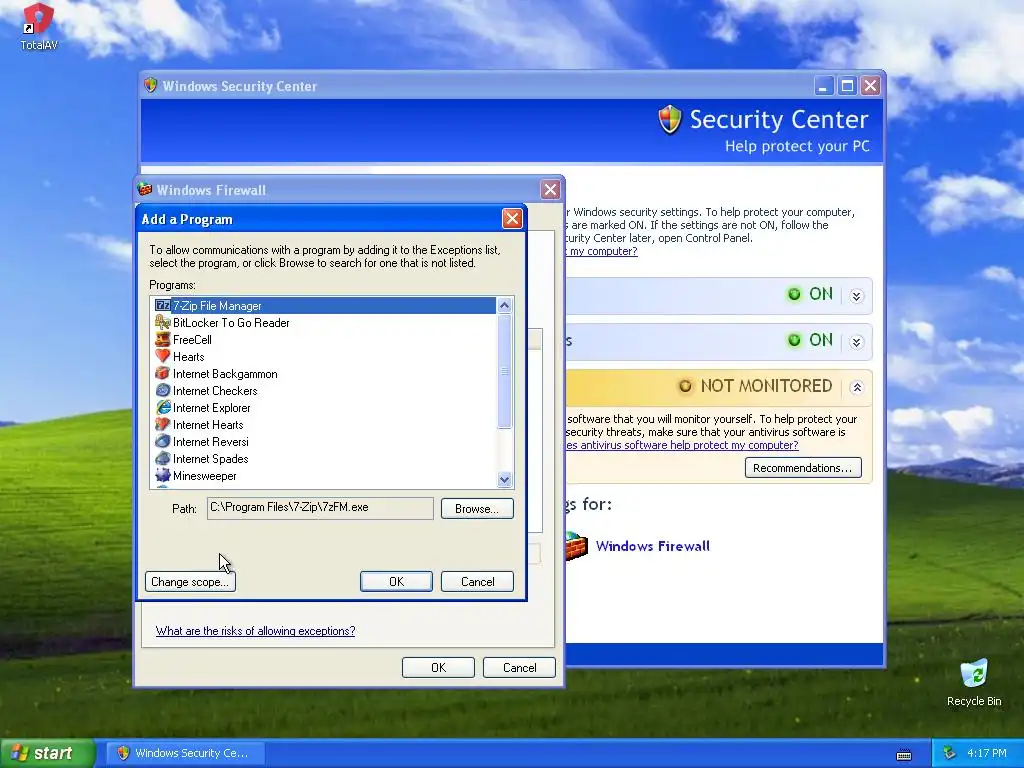Click the Internet Backgammon icon

click(x=163, y=374)
